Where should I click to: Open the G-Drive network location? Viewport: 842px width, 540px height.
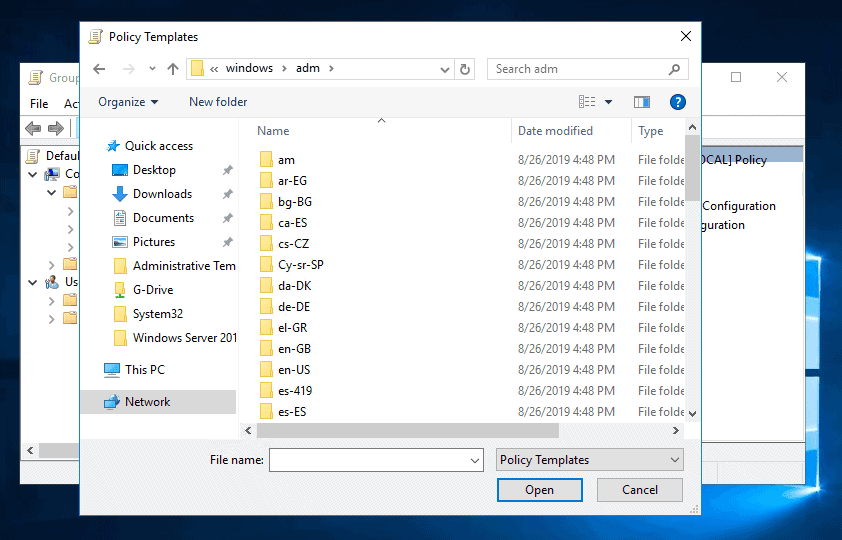153,290
